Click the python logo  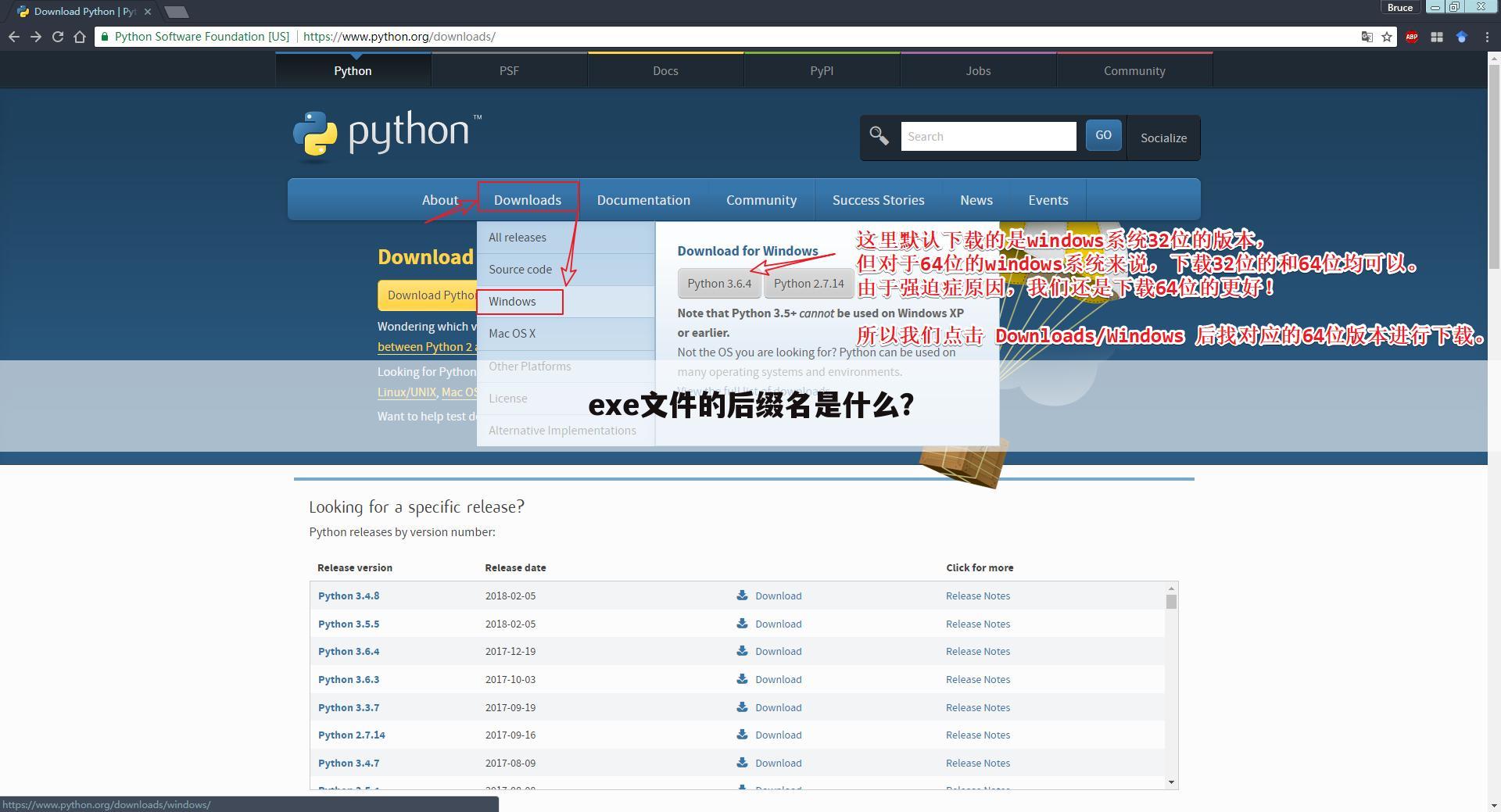(x=388, y=136)
